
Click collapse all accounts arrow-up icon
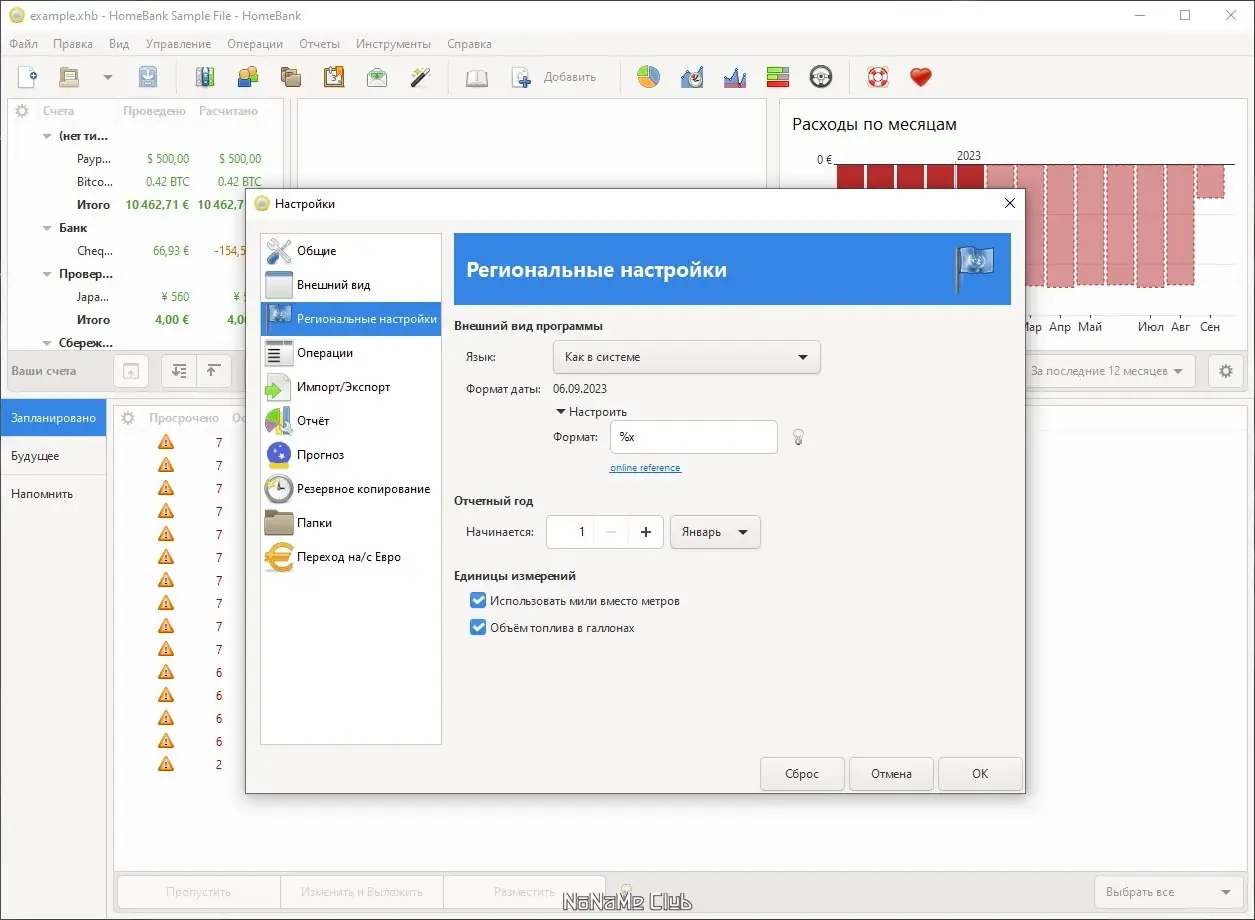coord(213,371)
